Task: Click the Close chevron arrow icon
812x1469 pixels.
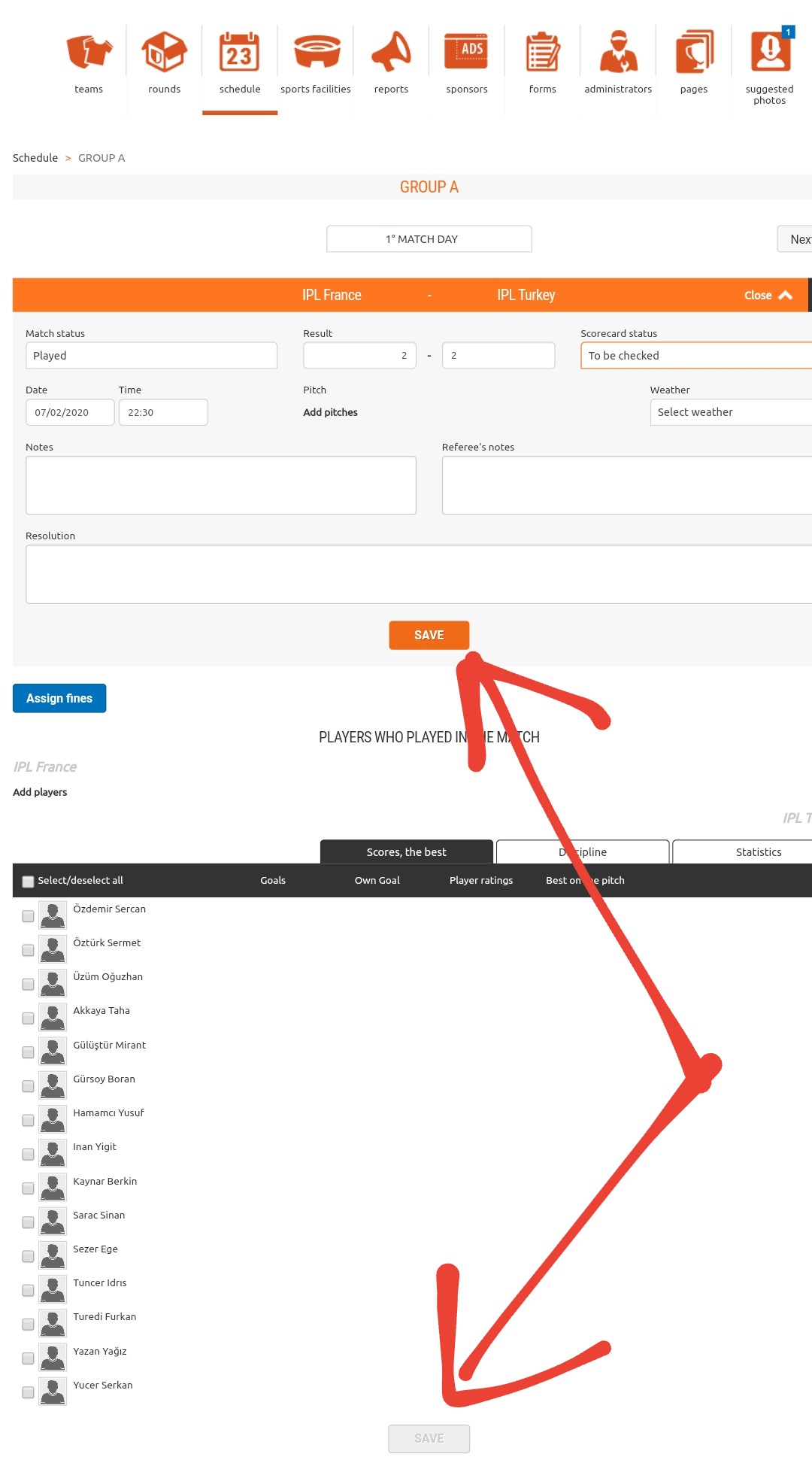Action: (786, 296)
